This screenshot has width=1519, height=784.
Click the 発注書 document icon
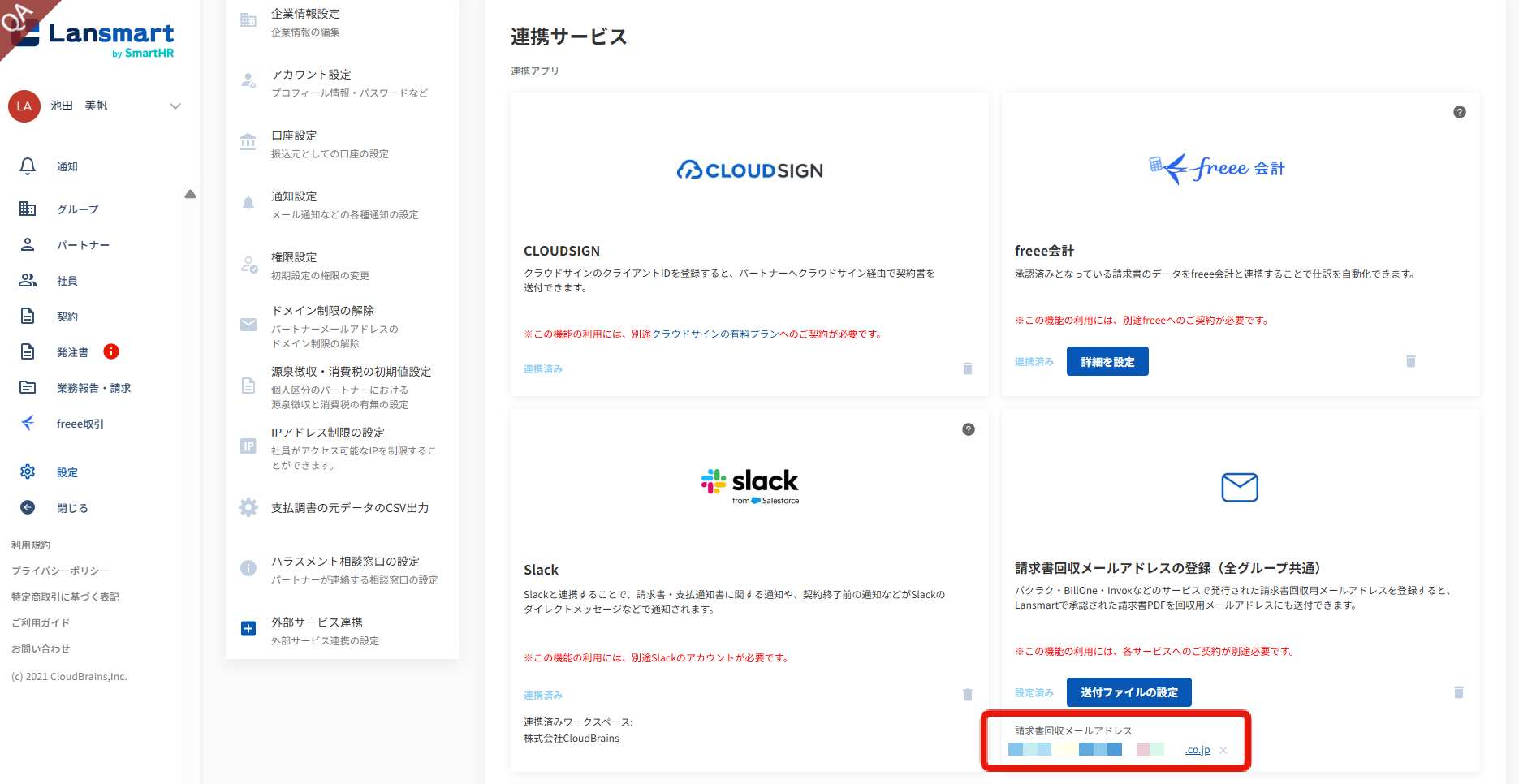28,352
